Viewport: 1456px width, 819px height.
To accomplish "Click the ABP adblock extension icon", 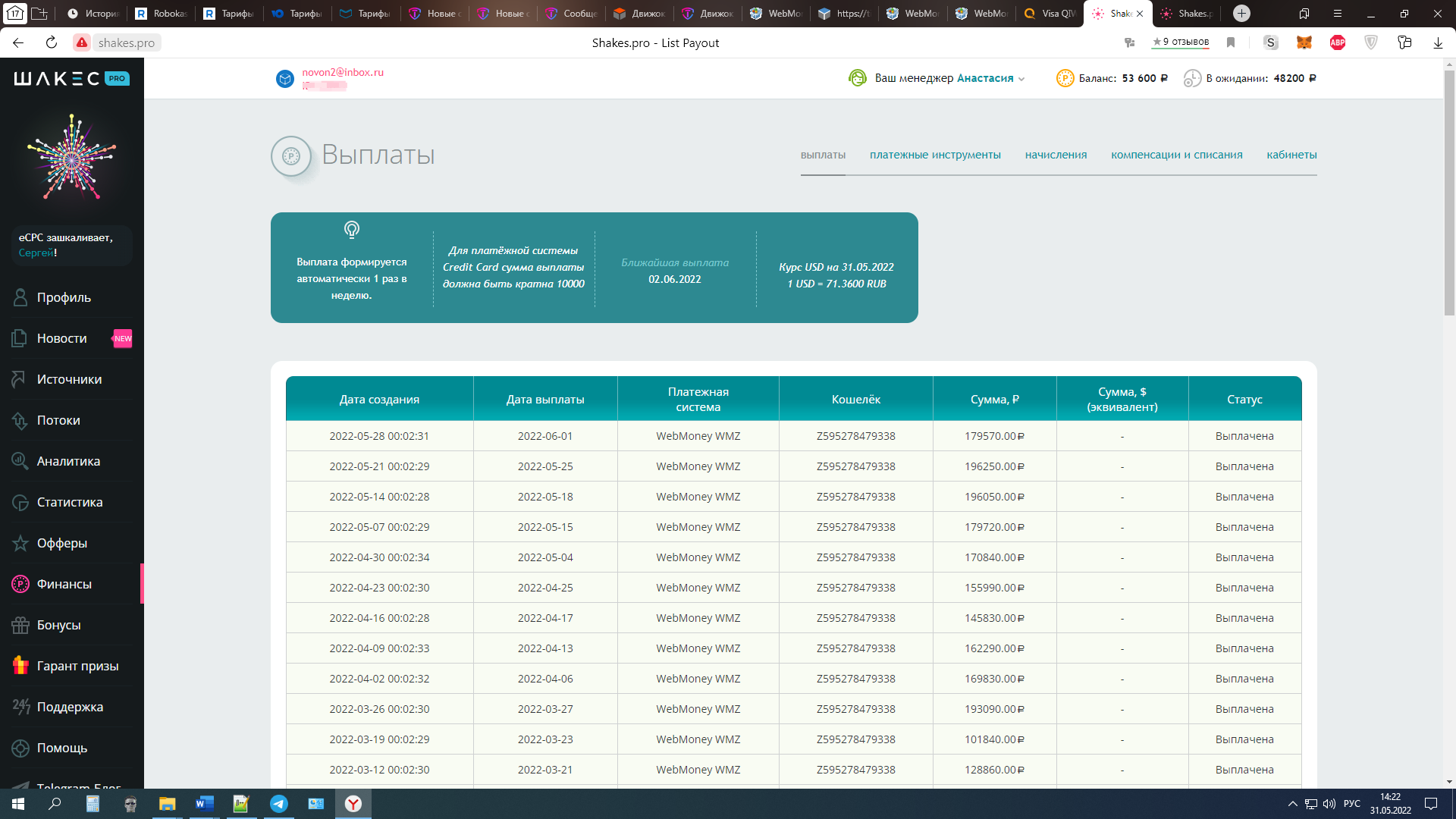I will pos(1338,42).
